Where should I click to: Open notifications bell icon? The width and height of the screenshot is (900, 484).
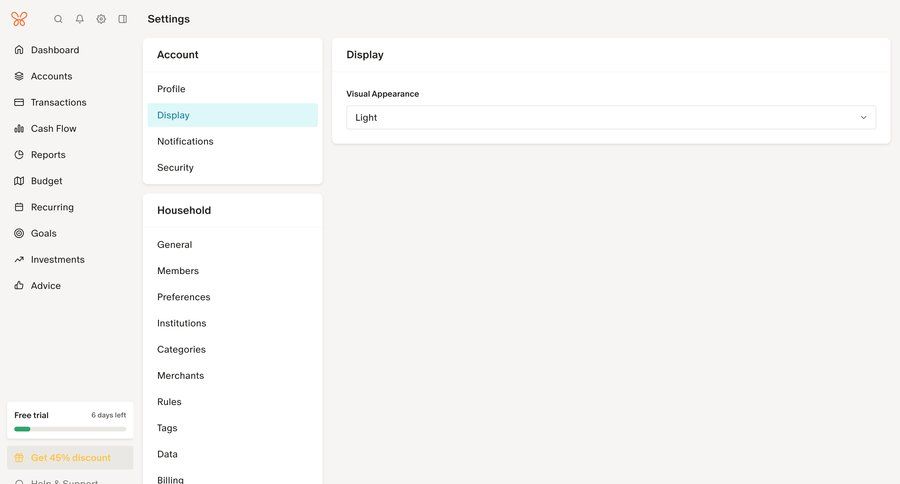pyautogui.click(x=80, y=19)
